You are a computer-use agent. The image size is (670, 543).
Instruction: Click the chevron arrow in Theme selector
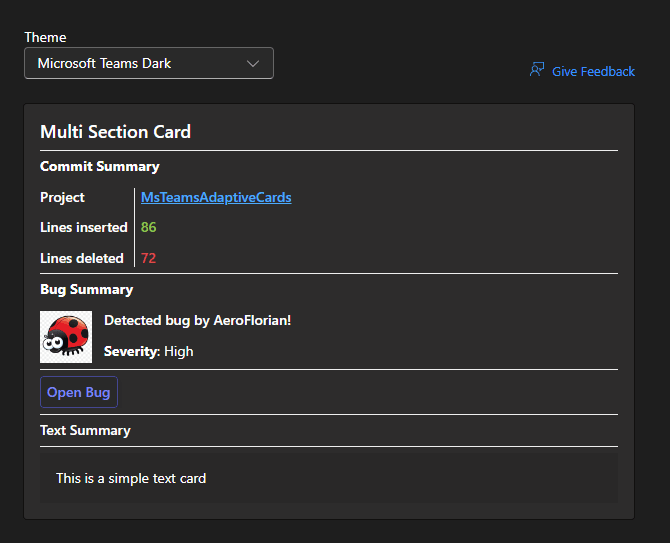253,64
